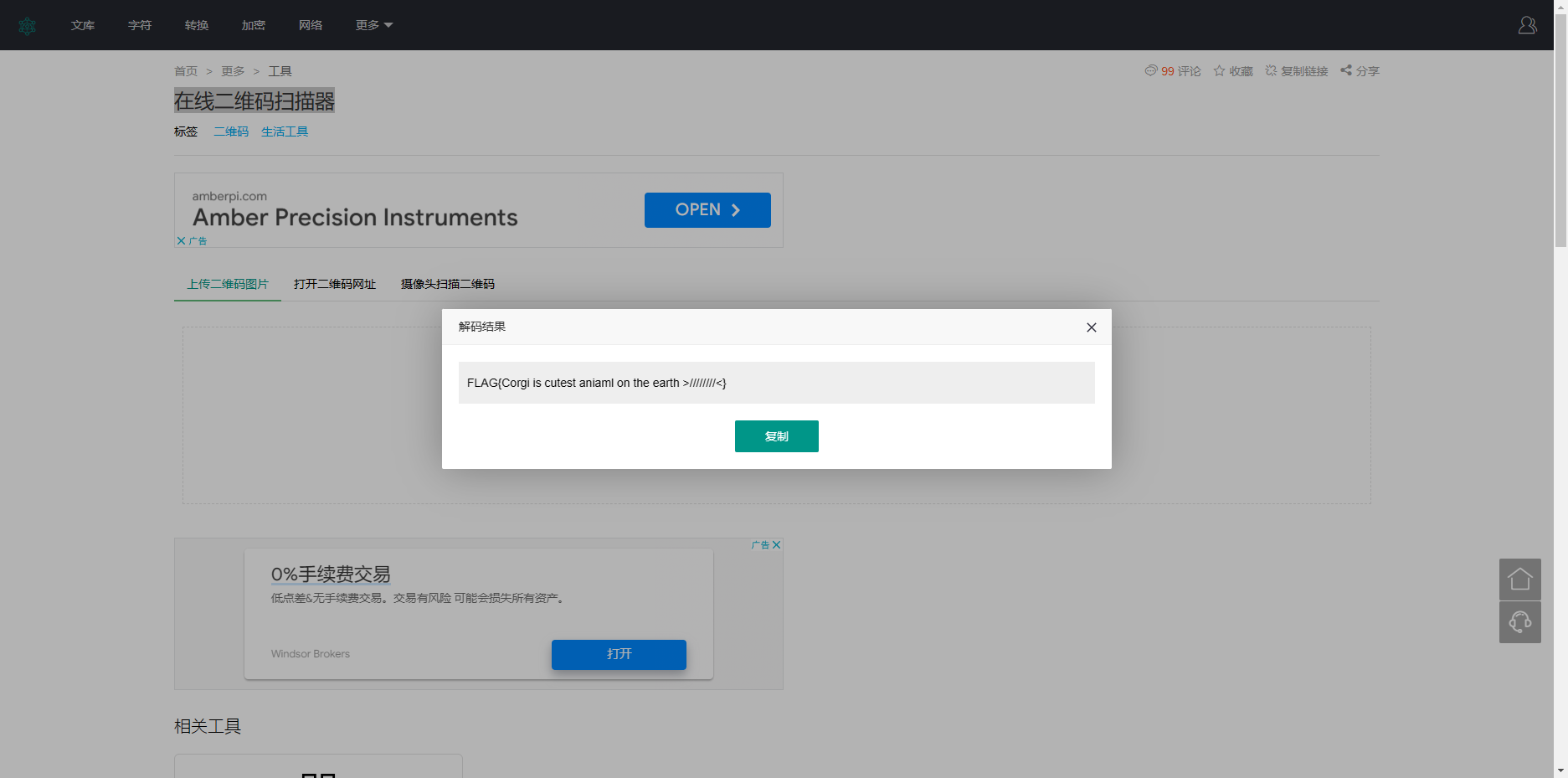Click the 相关工具 section heading
This screenshot has width=1568, height=778.
point(208,726)
